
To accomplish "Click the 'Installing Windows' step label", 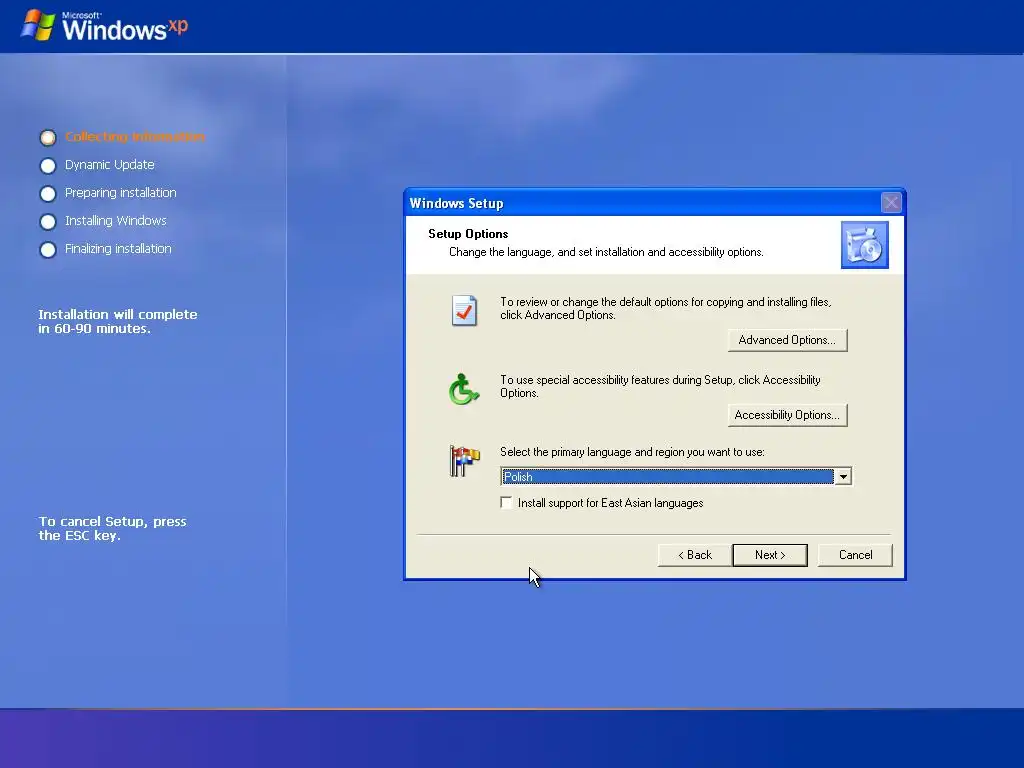I will [x=116, y=221].
